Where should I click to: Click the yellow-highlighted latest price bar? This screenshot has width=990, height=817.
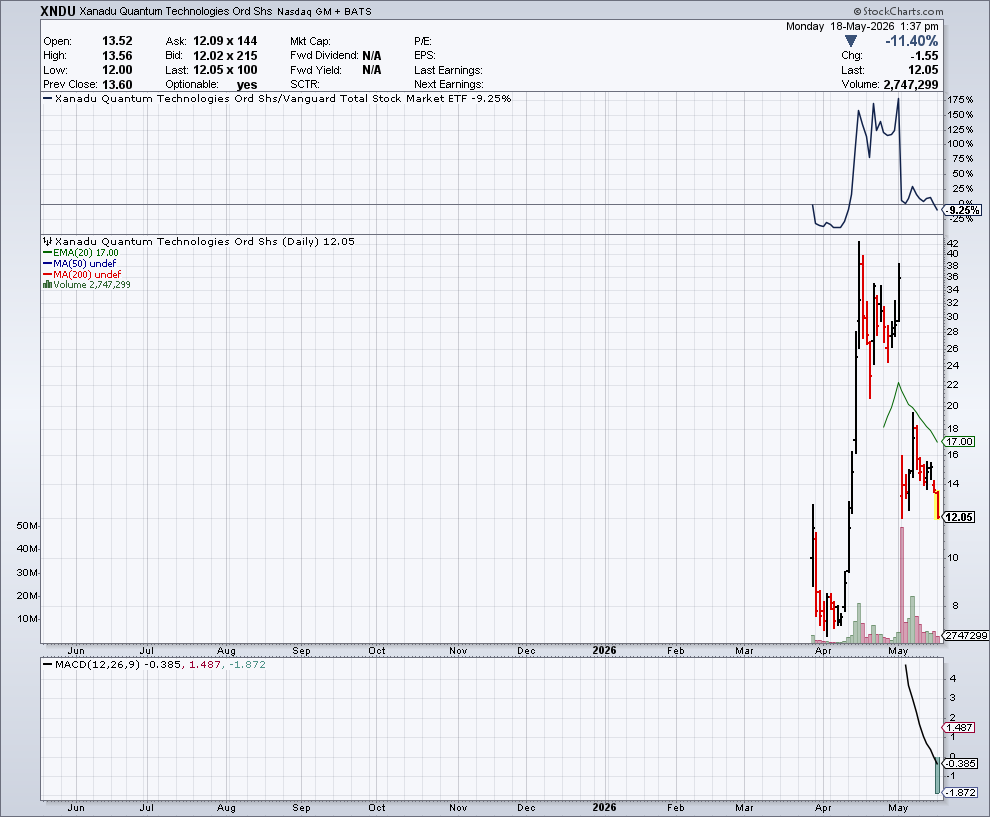[937, 504]
